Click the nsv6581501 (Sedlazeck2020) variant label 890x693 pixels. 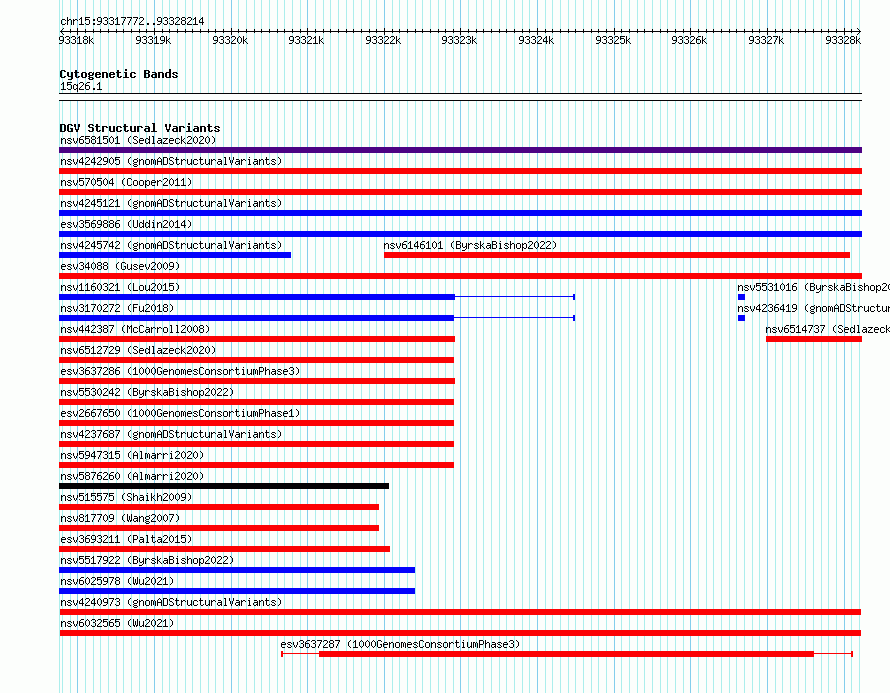(x=138, y=140)
